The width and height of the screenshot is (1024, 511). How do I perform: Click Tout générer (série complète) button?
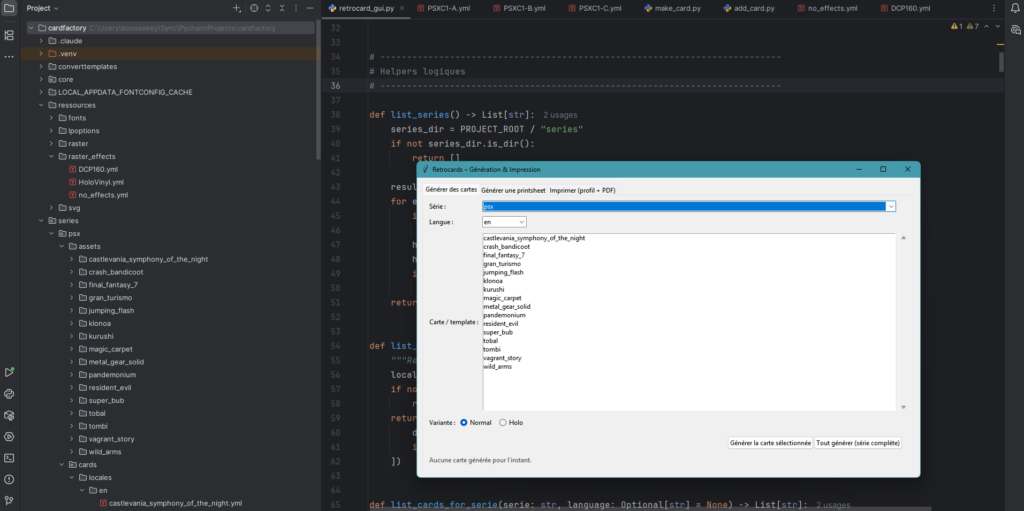[x=858, y=443]
